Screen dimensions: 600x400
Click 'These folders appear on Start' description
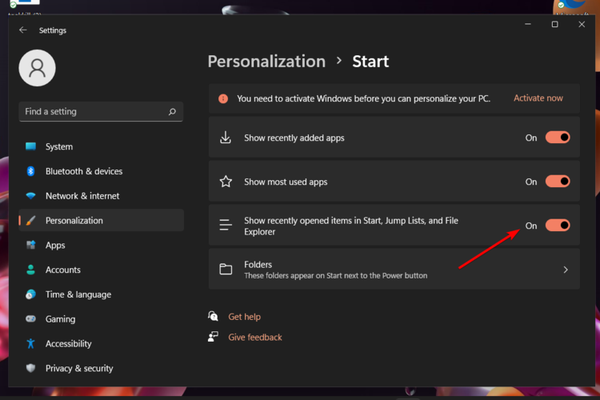[x=336, y=275]
